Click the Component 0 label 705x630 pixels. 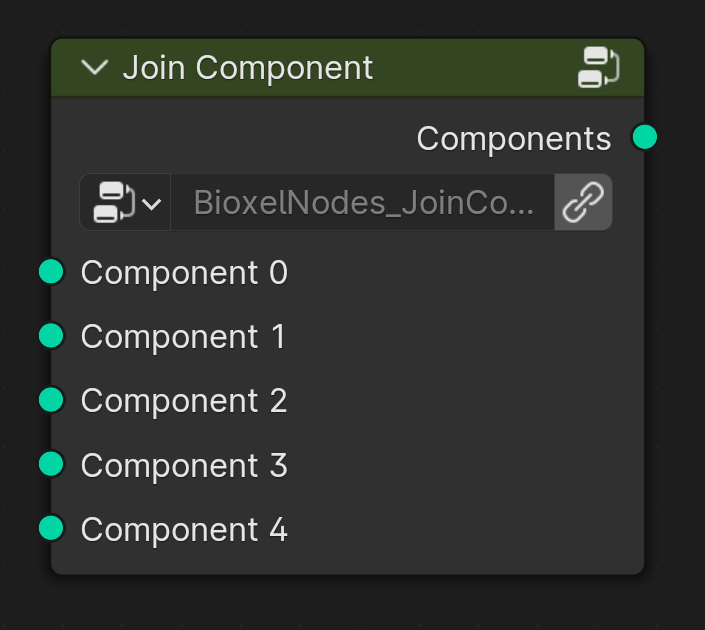[184, 273]
